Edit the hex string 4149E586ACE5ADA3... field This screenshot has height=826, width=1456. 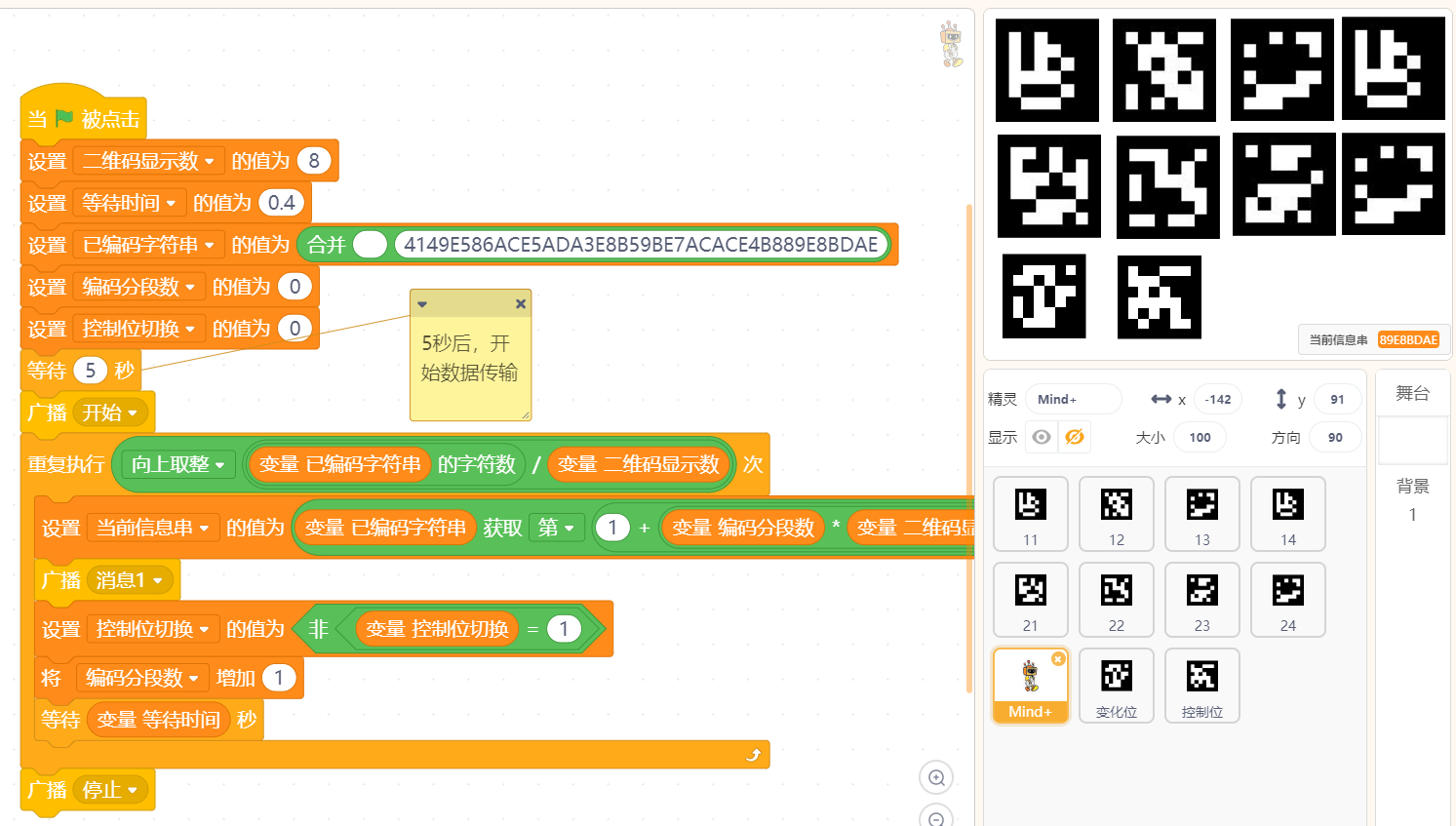point(641,245)
